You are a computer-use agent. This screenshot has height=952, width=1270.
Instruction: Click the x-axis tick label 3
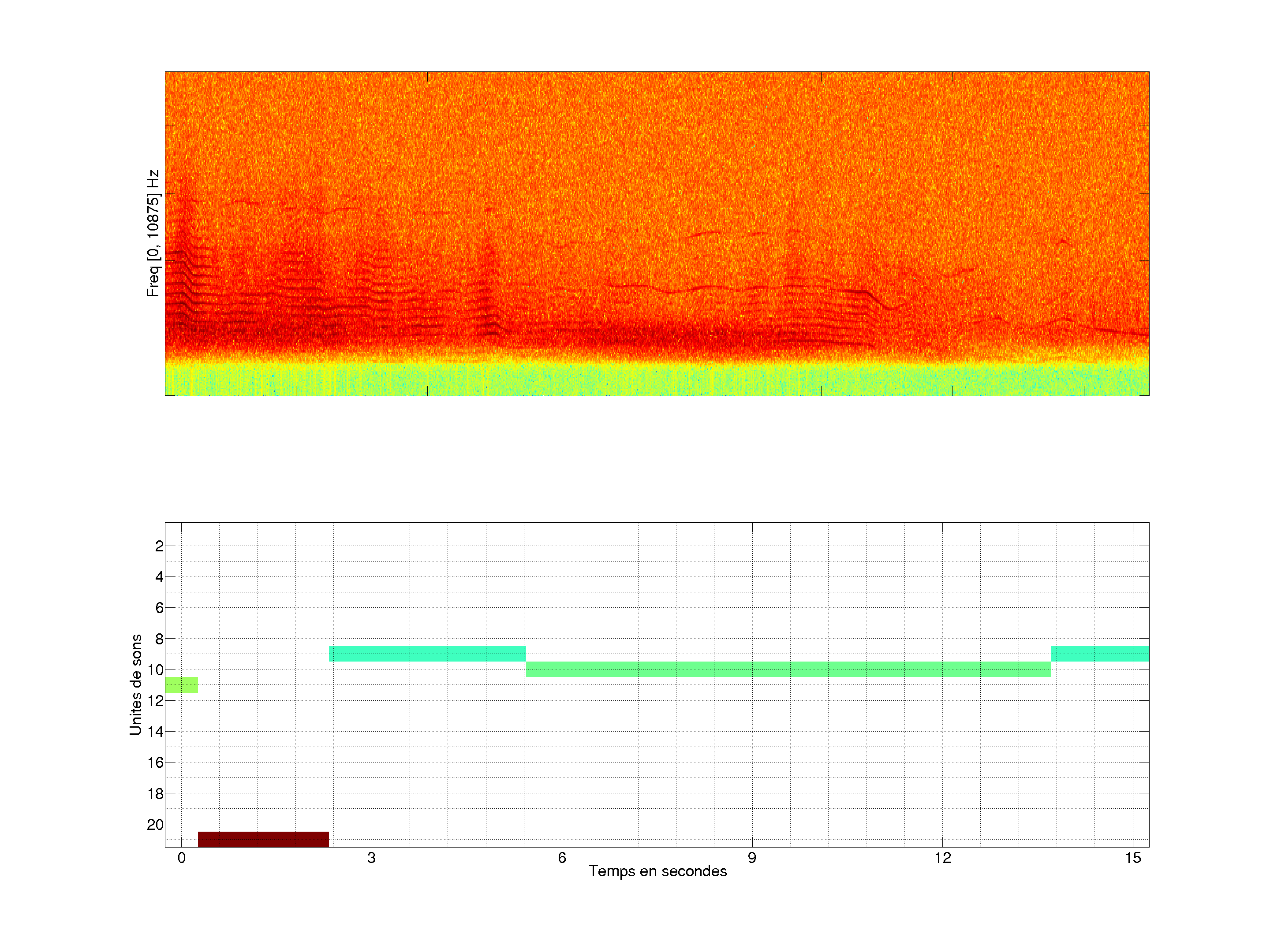[x=371, y=858]
